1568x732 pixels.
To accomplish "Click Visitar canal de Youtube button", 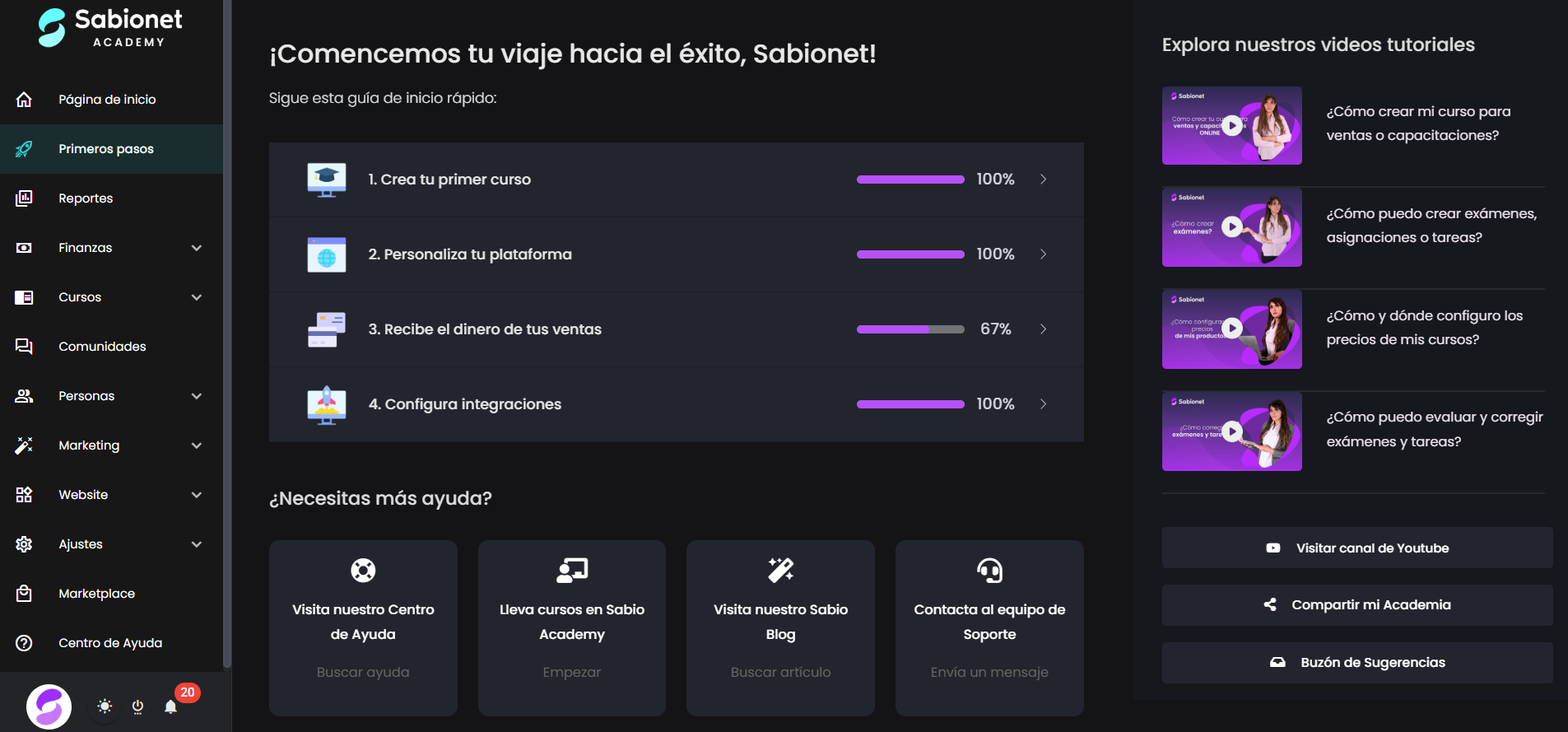I will (1357, 548).
